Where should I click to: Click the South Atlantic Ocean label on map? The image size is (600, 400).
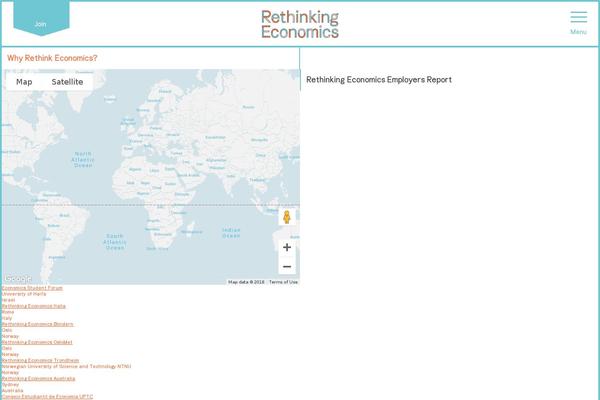(115, 242)
